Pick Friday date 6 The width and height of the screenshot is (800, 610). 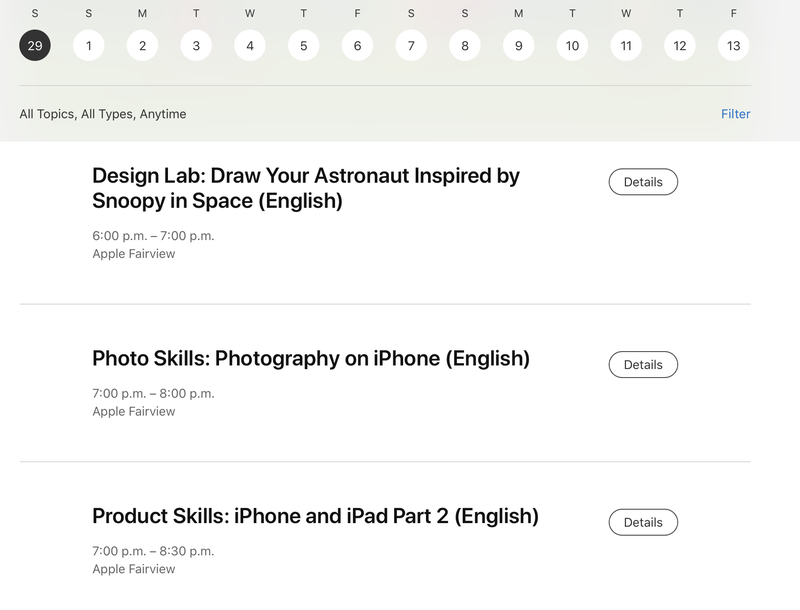pyautogui.click(x=357, y=45)
